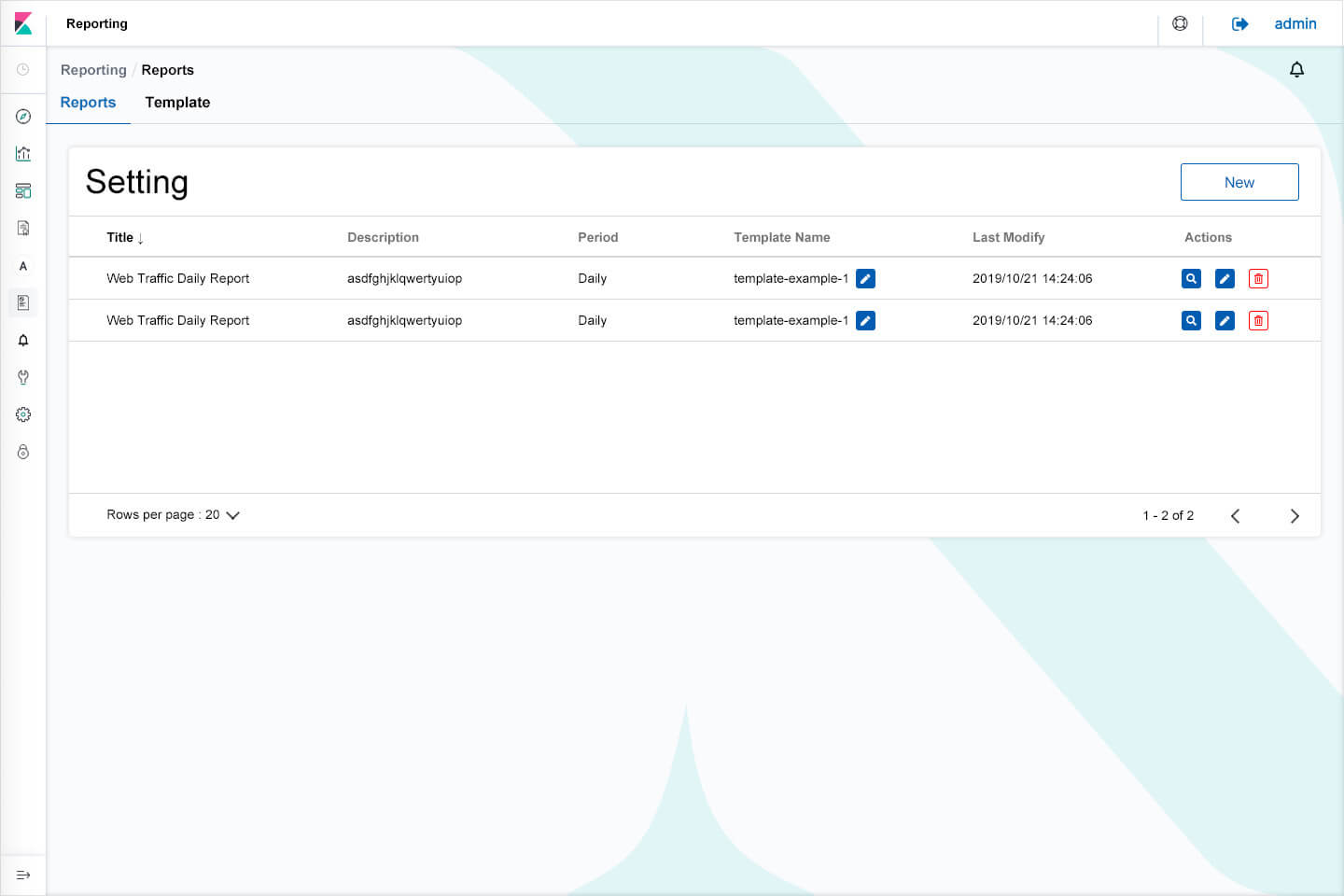Edit template-example-1 in first row
Image resolution: width=1344 pixels, height=896 pixels.
click(x=865, y=278)
